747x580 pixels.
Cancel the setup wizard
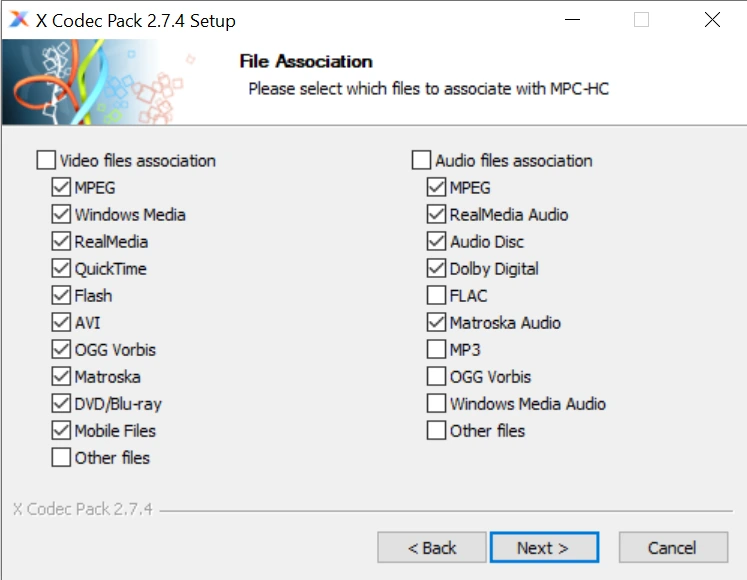coord(672,548)
